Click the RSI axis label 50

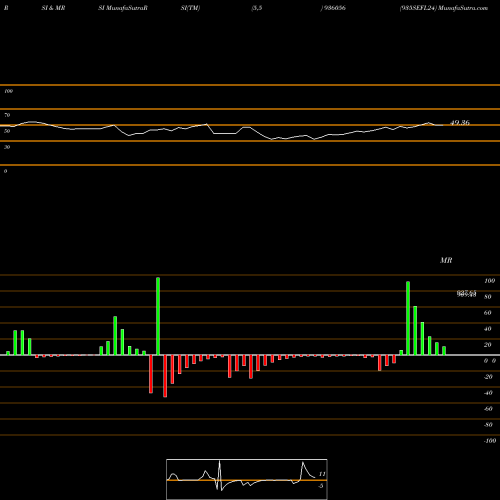[7, 131]
